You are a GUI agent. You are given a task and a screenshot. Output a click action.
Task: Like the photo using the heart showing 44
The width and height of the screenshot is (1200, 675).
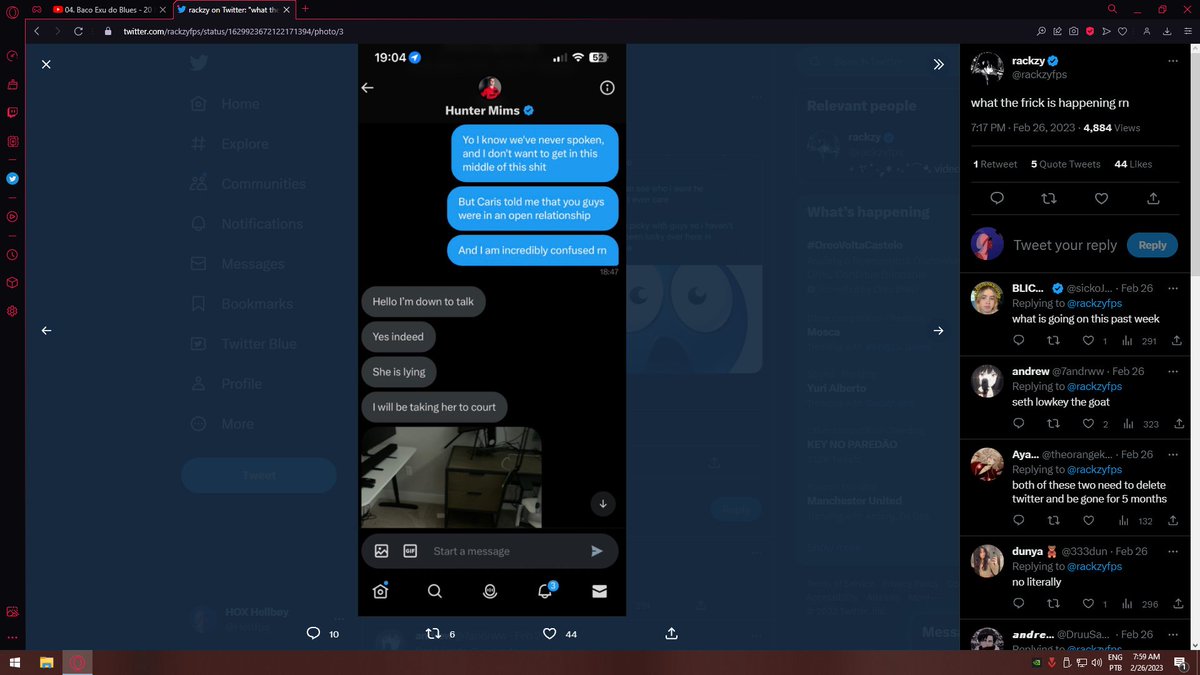(x=549, y=633)
